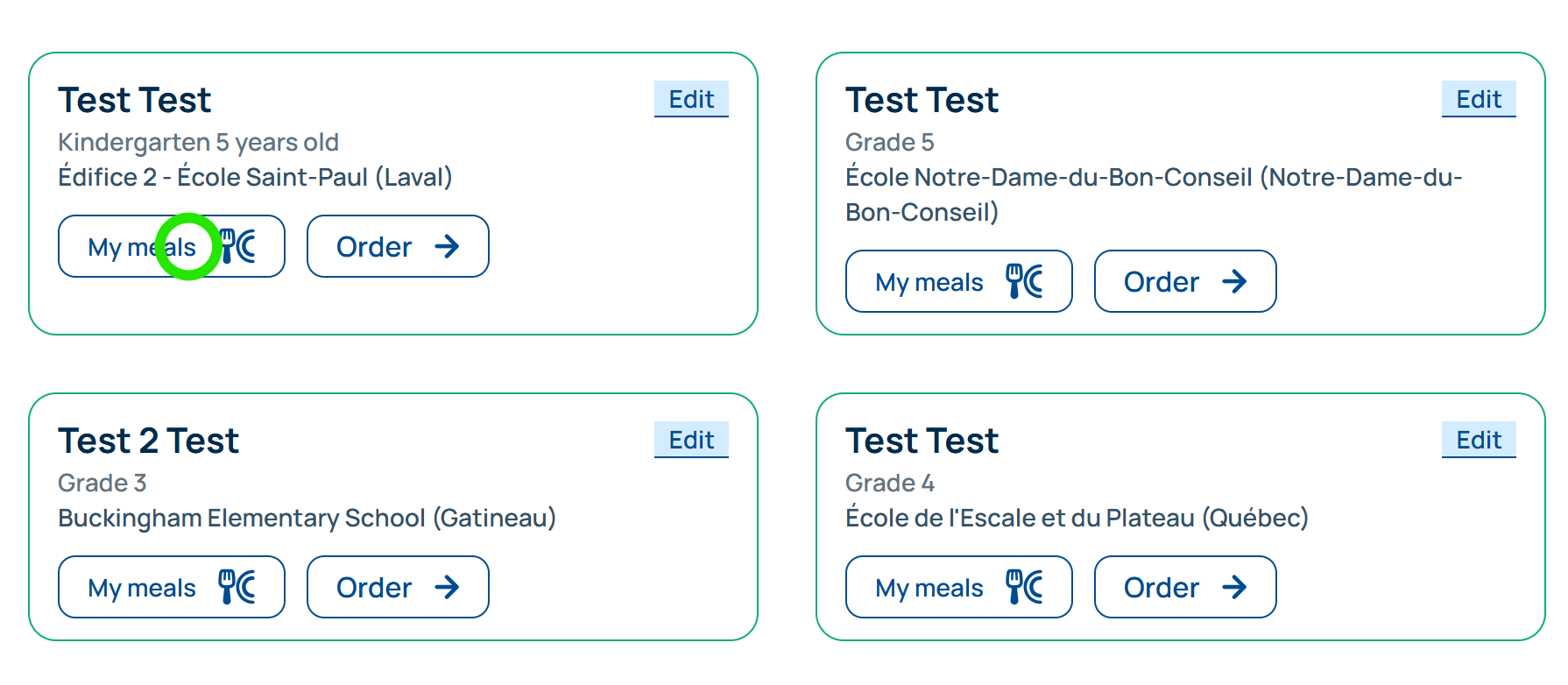
Task: Edit the Kindergarten 5 years old child
Action: click(x=691, y=99)
